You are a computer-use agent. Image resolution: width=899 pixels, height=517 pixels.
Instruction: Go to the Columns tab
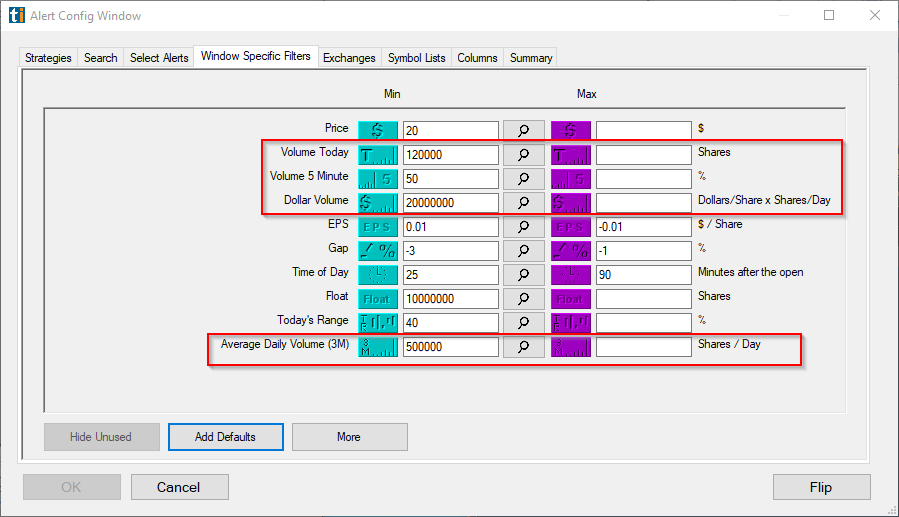[x=477, y=58]
